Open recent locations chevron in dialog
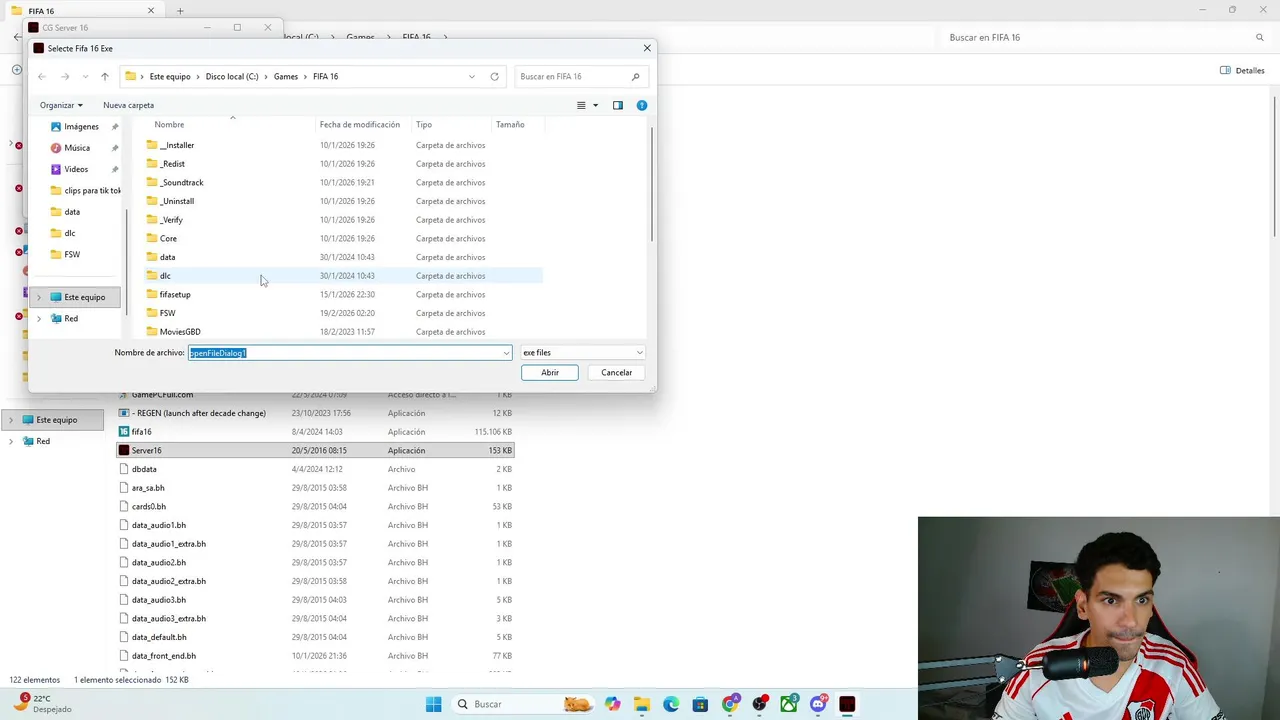 click(84, 76)
